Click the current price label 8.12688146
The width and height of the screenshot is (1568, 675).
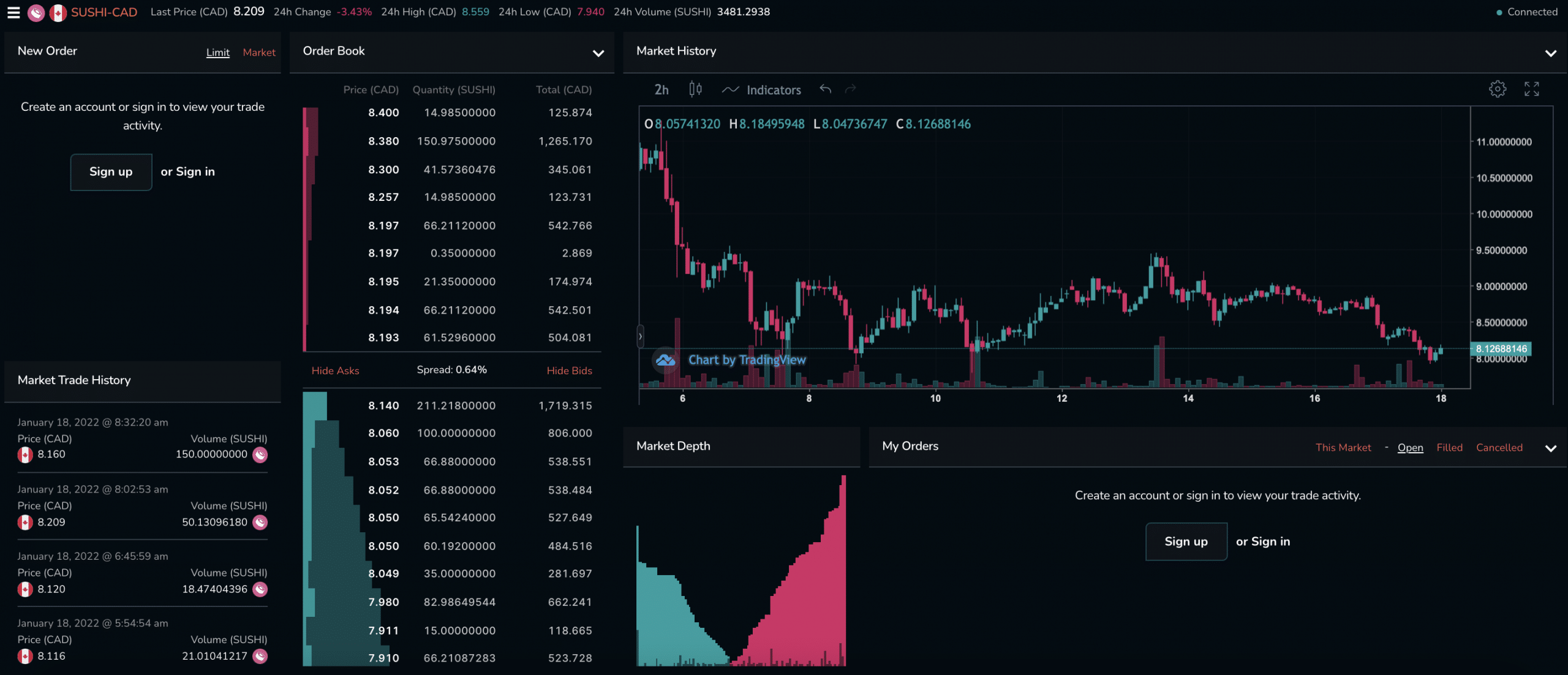click(1501, 349)
